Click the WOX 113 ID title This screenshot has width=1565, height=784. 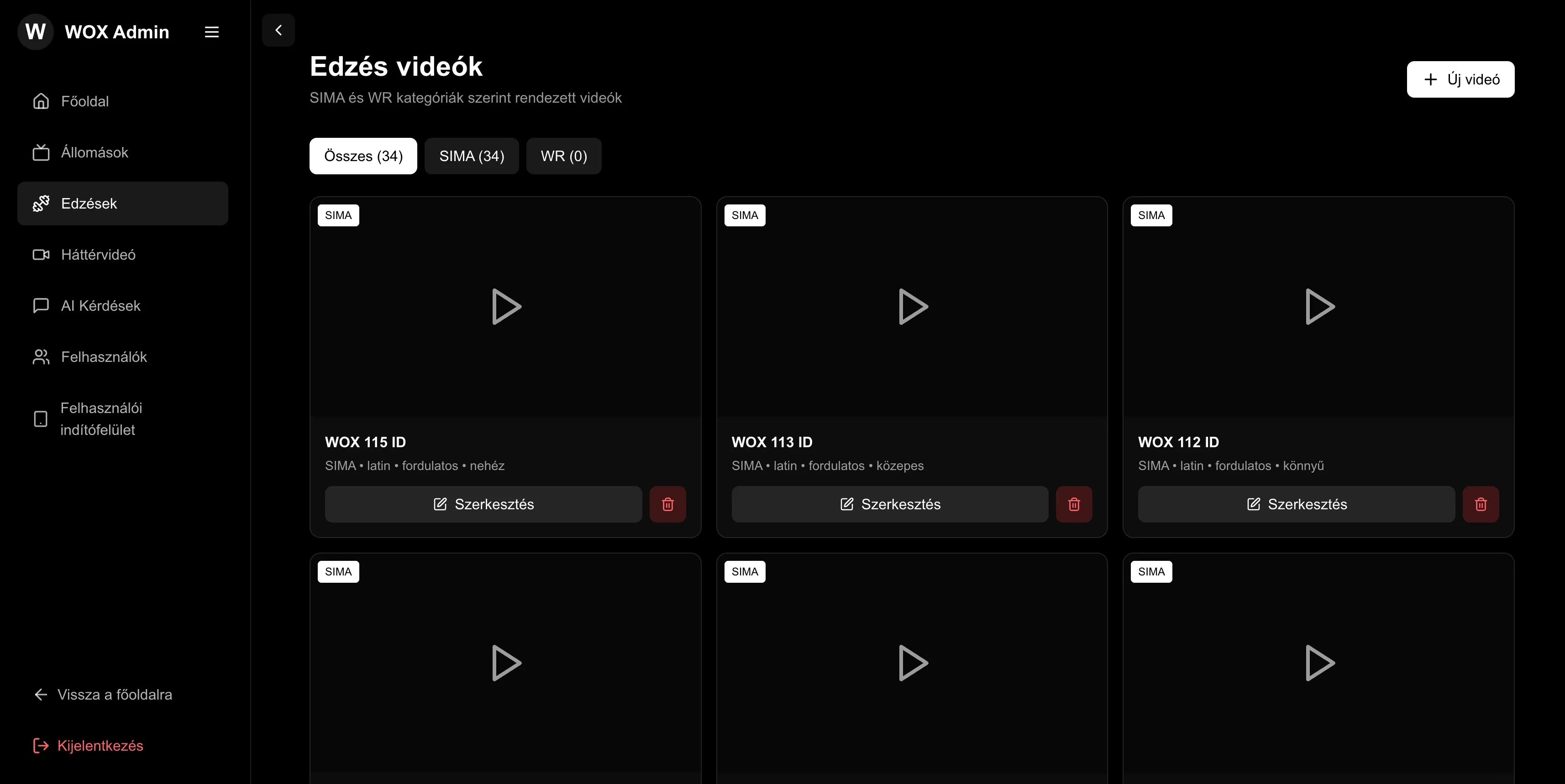pyautogui.click(x=772, y=442)
